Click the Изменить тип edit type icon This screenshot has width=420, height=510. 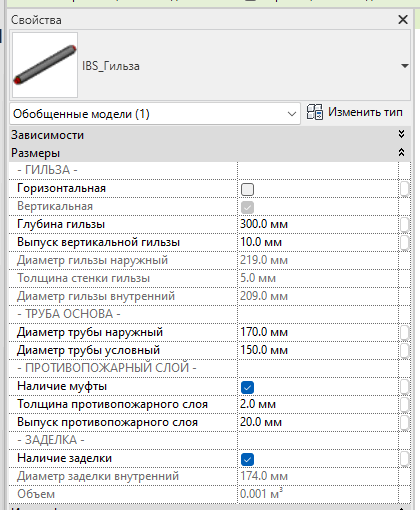[315, 112]
